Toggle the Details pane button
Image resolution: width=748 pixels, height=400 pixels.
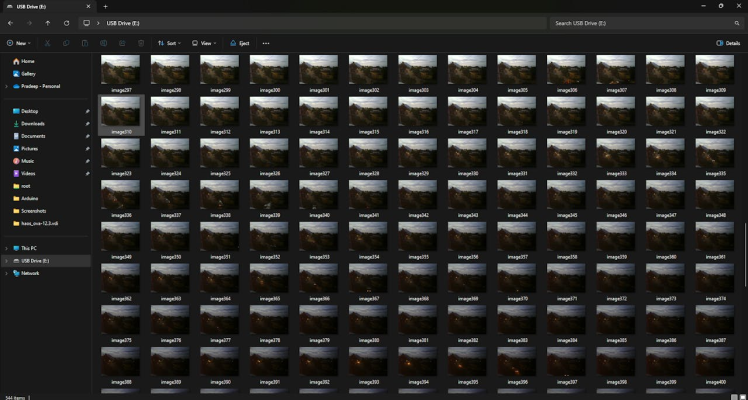coord(728,43)
